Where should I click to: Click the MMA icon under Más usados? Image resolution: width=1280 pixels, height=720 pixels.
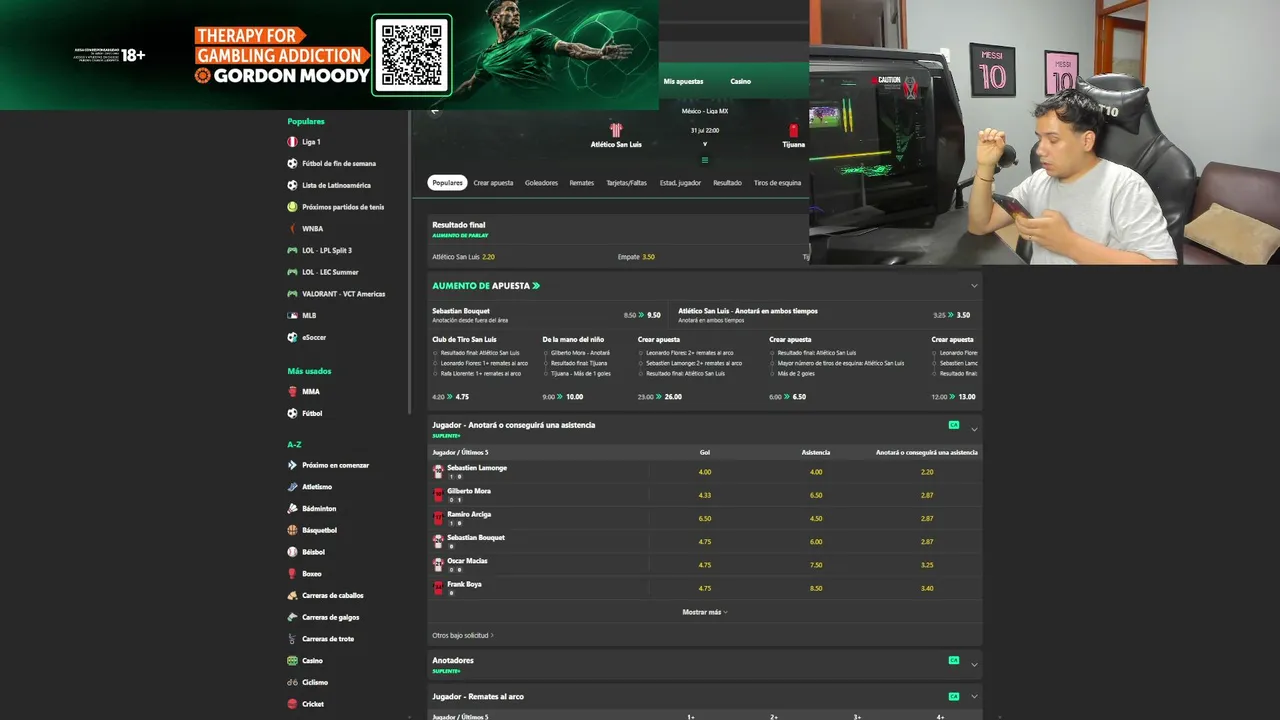(292, 391)
